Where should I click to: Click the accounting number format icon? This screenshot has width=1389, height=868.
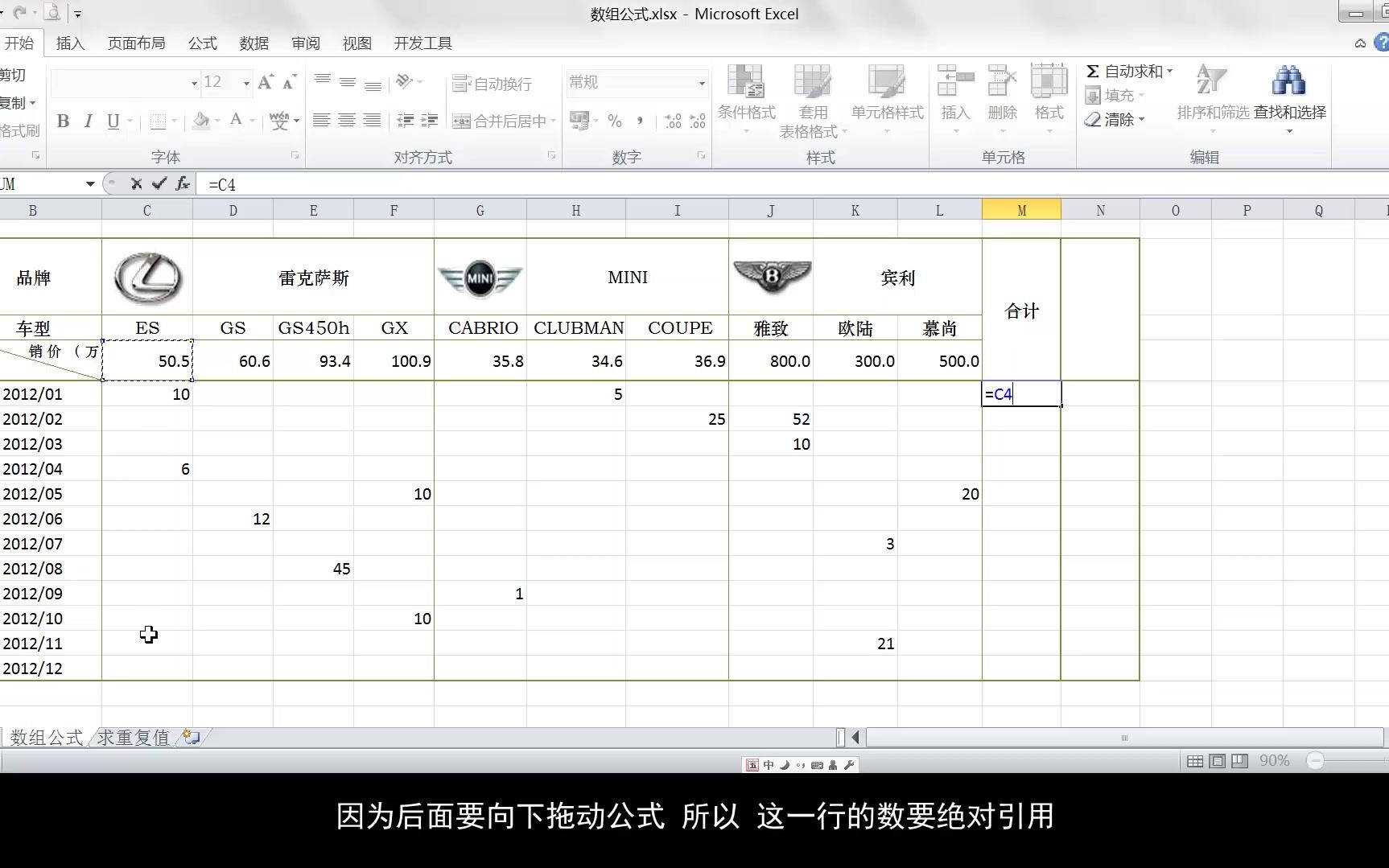tap(579, 121)
